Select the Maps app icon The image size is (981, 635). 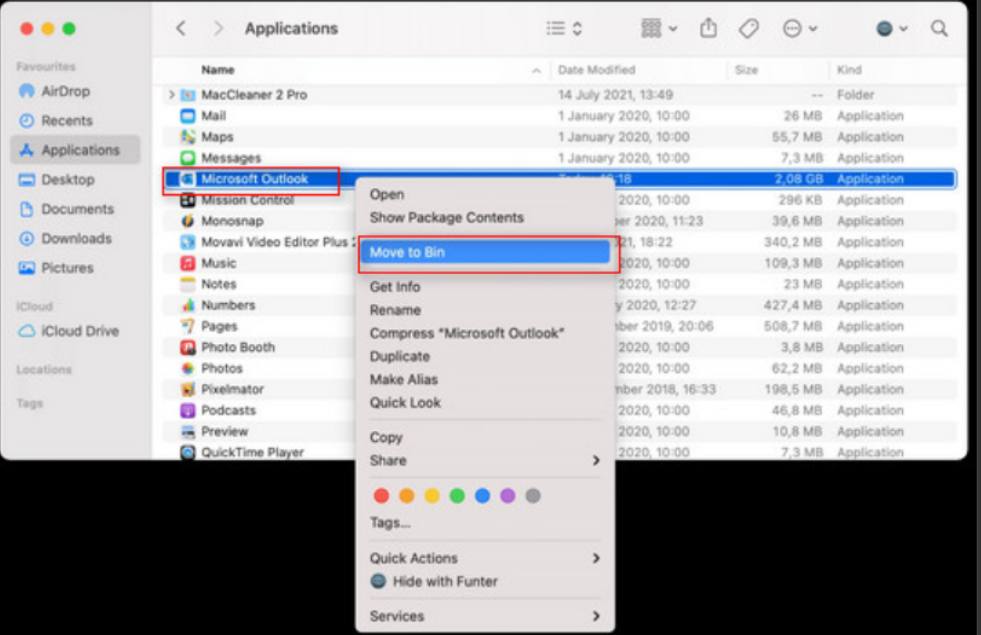pos(188,137)
